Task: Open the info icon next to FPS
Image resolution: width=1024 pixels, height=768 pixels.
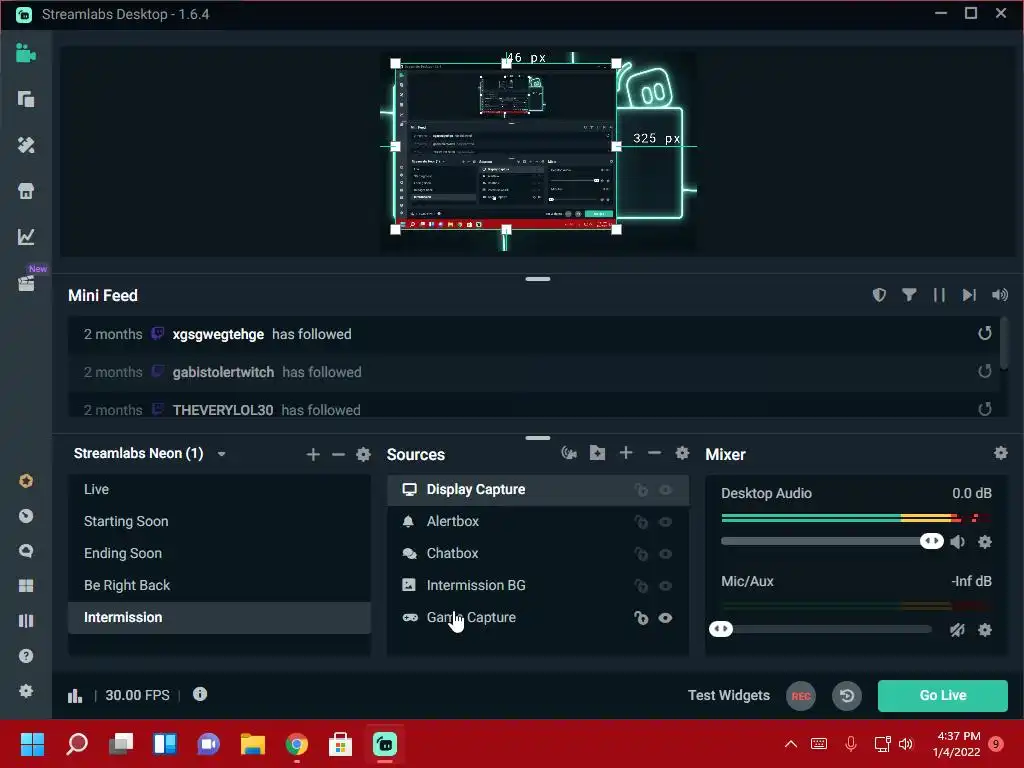Action: click(200, 694)
